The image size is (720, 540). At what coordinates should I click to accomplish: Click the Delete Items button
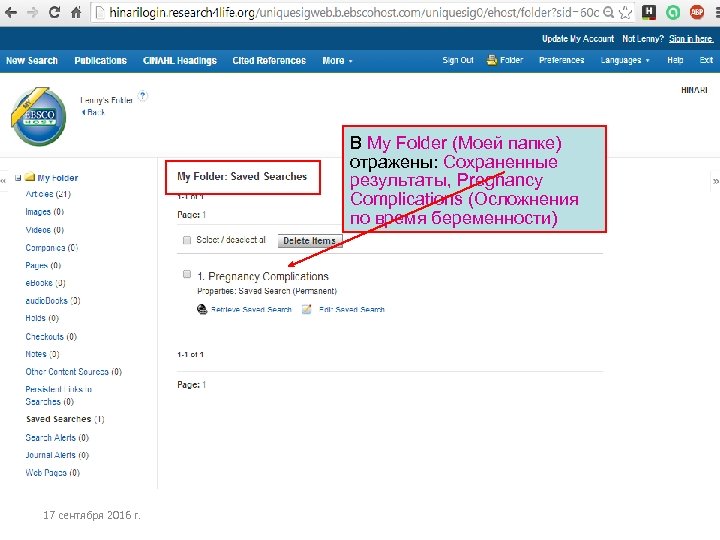(x=310, y=241)
